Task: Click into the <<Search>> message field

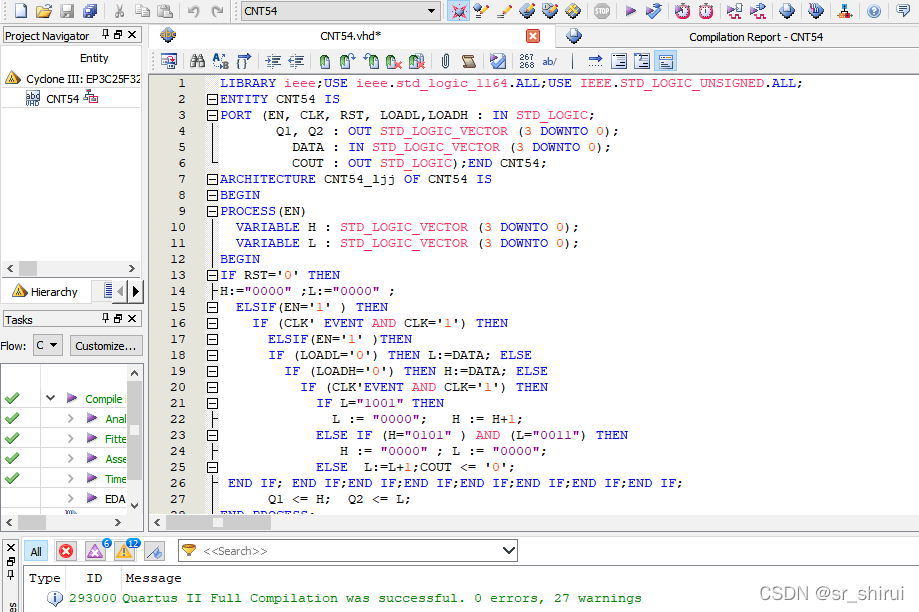Action: click(x=350, y=550)
